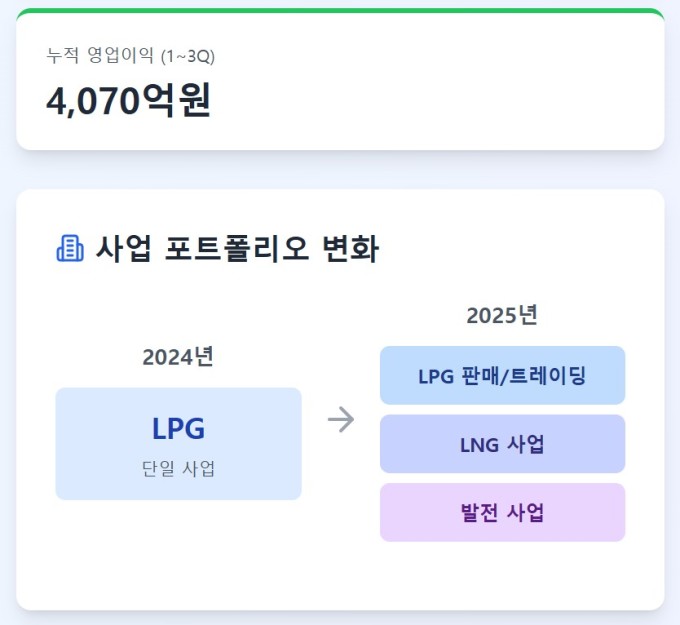The width and height of the screenshot is (680, 625).
Task: Click the 4,070 profit number
Action: pos(93,101)
